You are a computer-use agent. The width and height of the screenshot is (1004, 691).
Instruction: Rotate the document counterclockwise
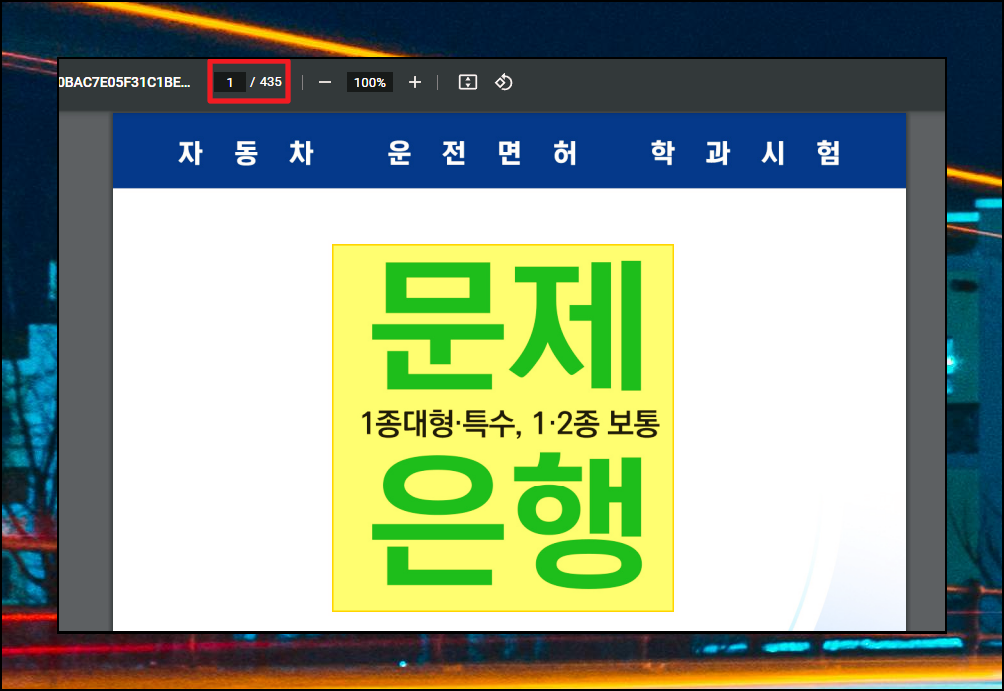click(503, 83)
